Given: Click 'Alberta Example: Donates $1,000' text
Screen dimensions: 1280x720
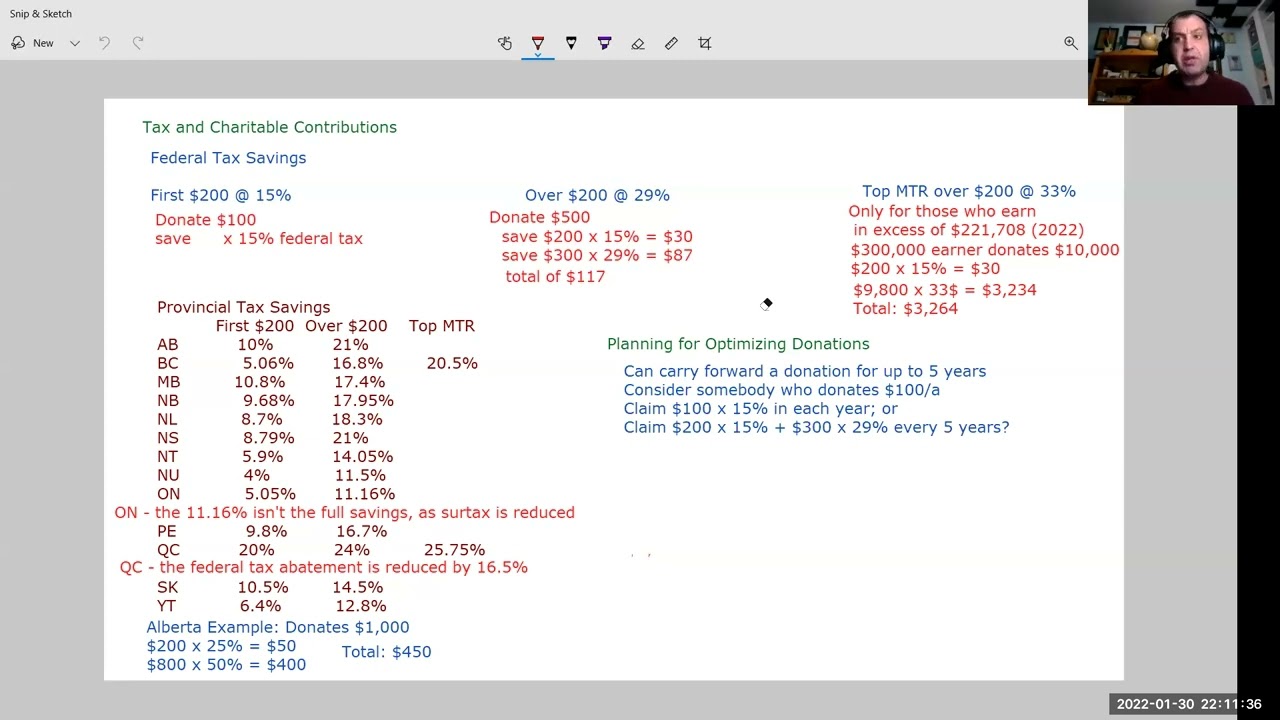Looking at the screenshot, I should pos(278,627).
